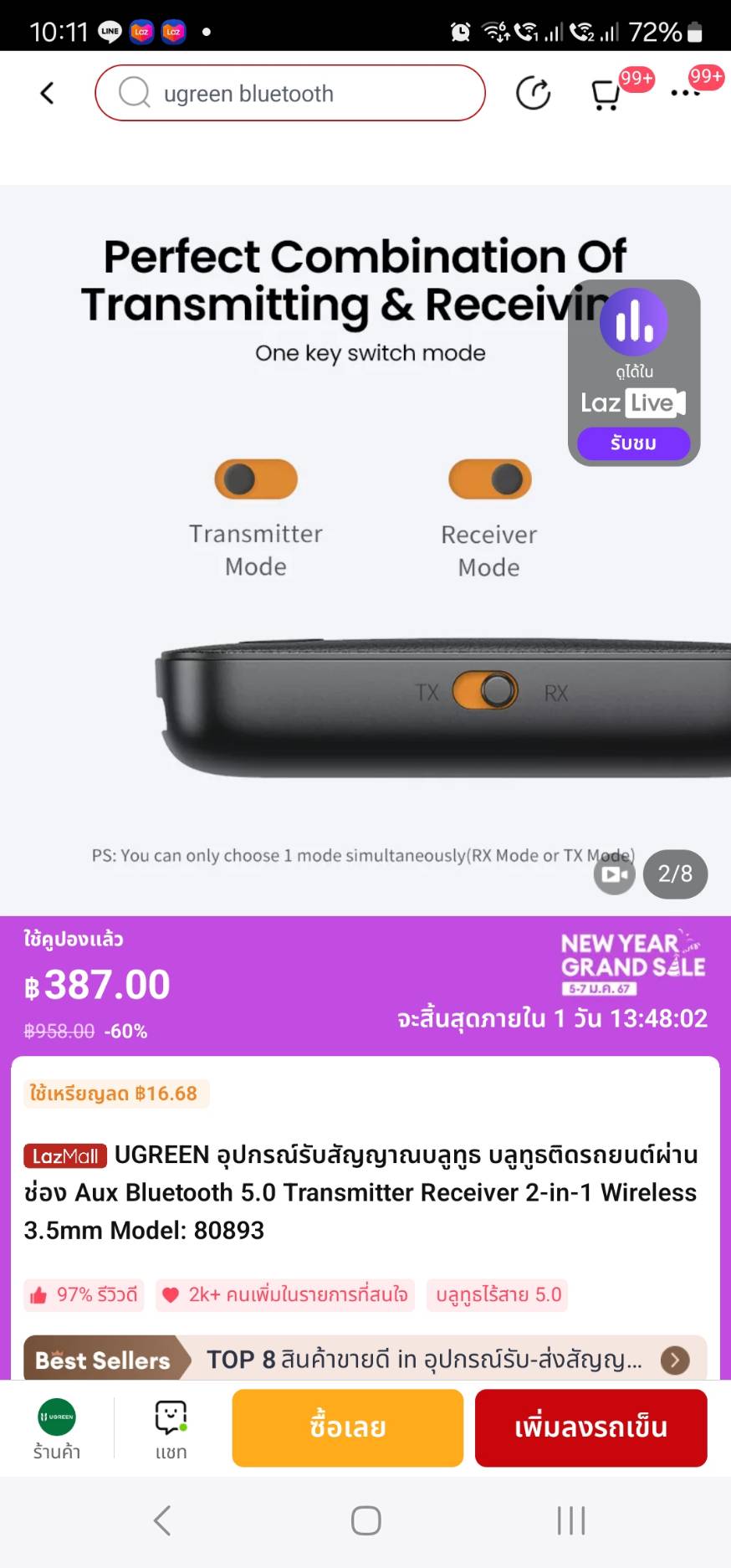Tap the 2/8 image counter badge
This screenshot has height=1568, width=731.
pos(675,874)
